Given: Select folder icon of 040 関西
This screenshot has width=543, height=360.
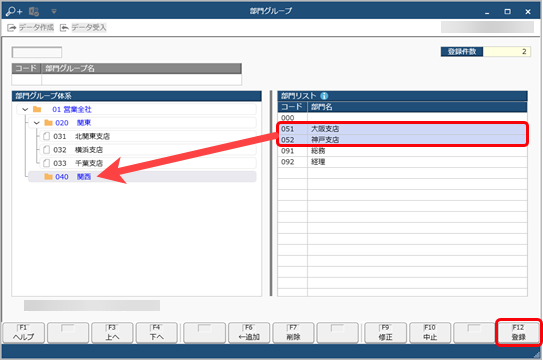Looking at the screenshot, I should pos(48,177).
